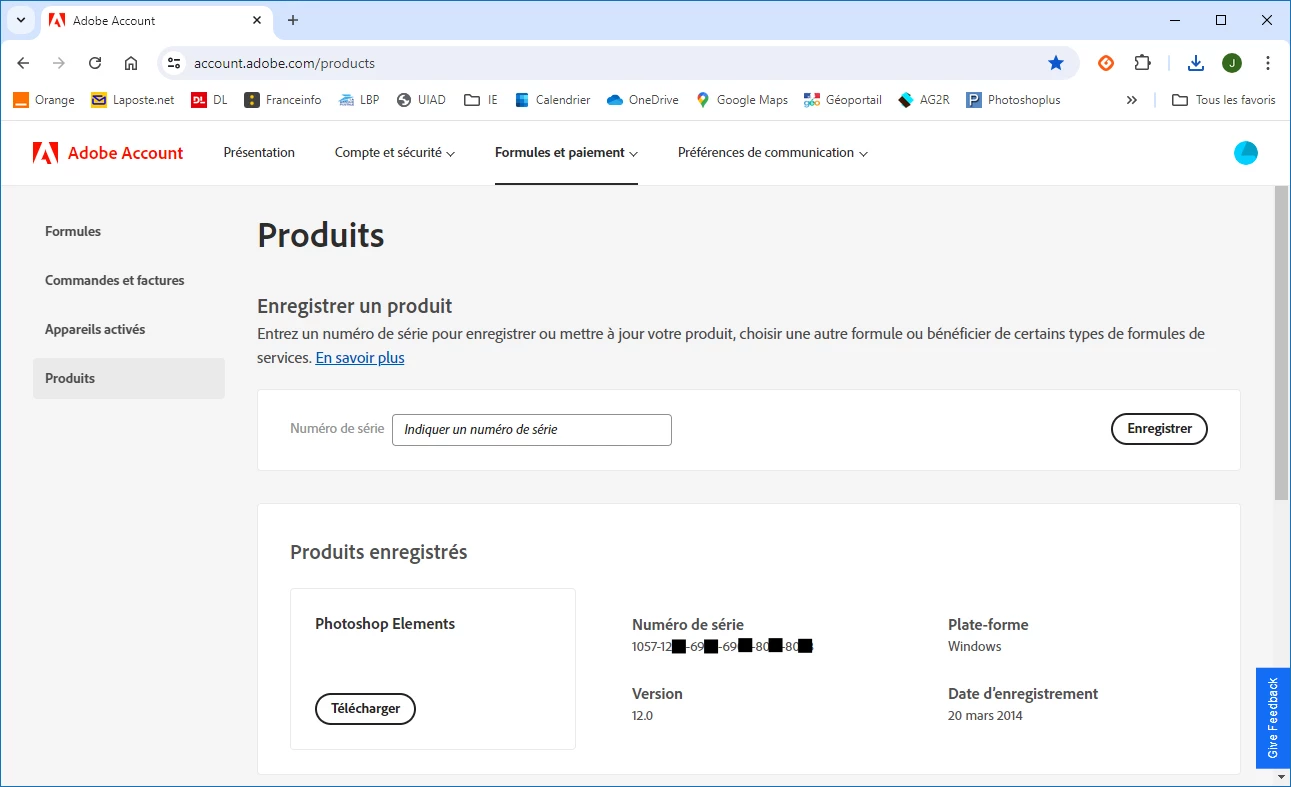Reload the page

[95, 63]
